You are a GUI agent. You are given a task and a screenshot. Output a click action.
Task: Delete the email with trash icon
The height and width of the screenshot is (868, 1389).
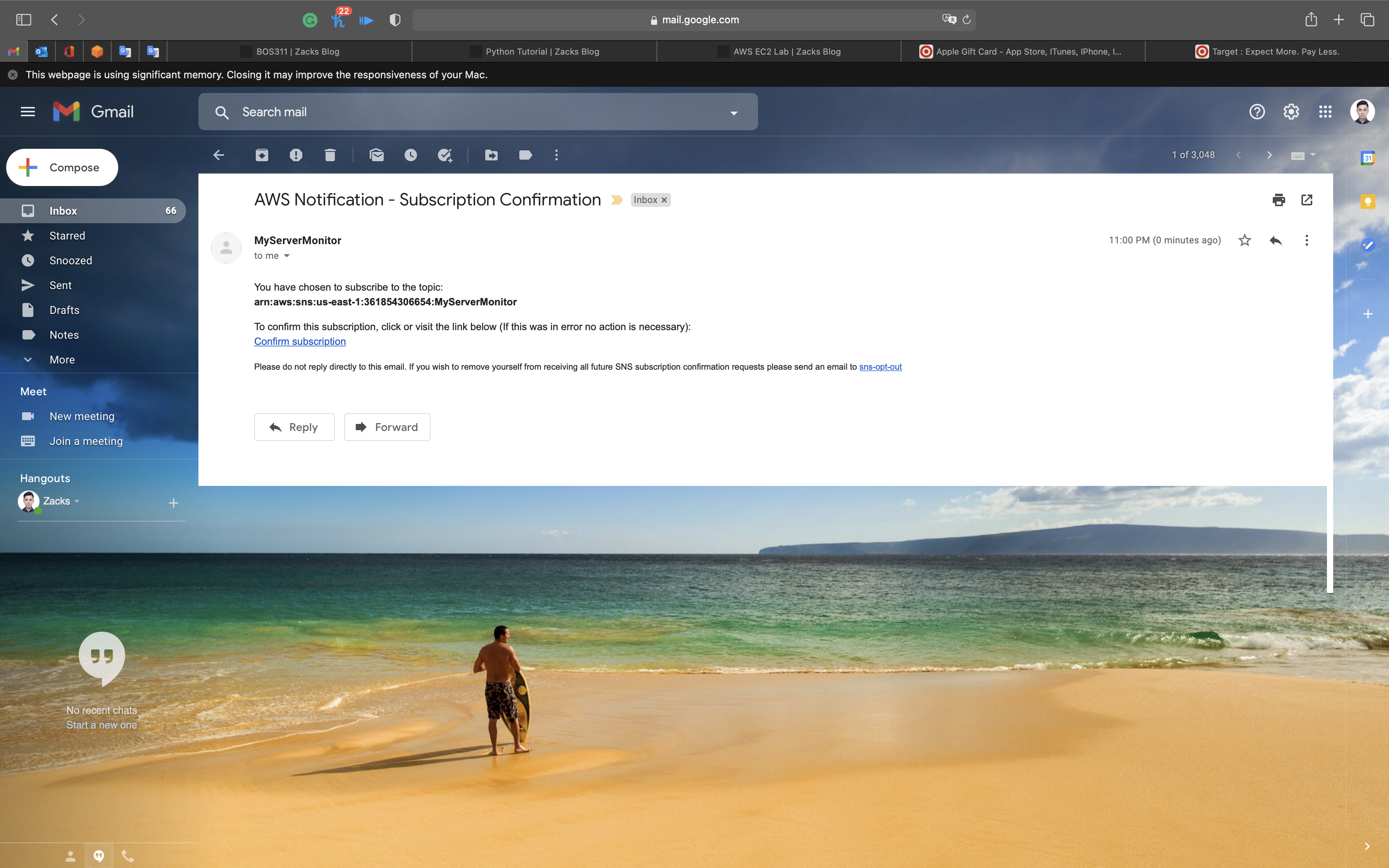(330, 155)
